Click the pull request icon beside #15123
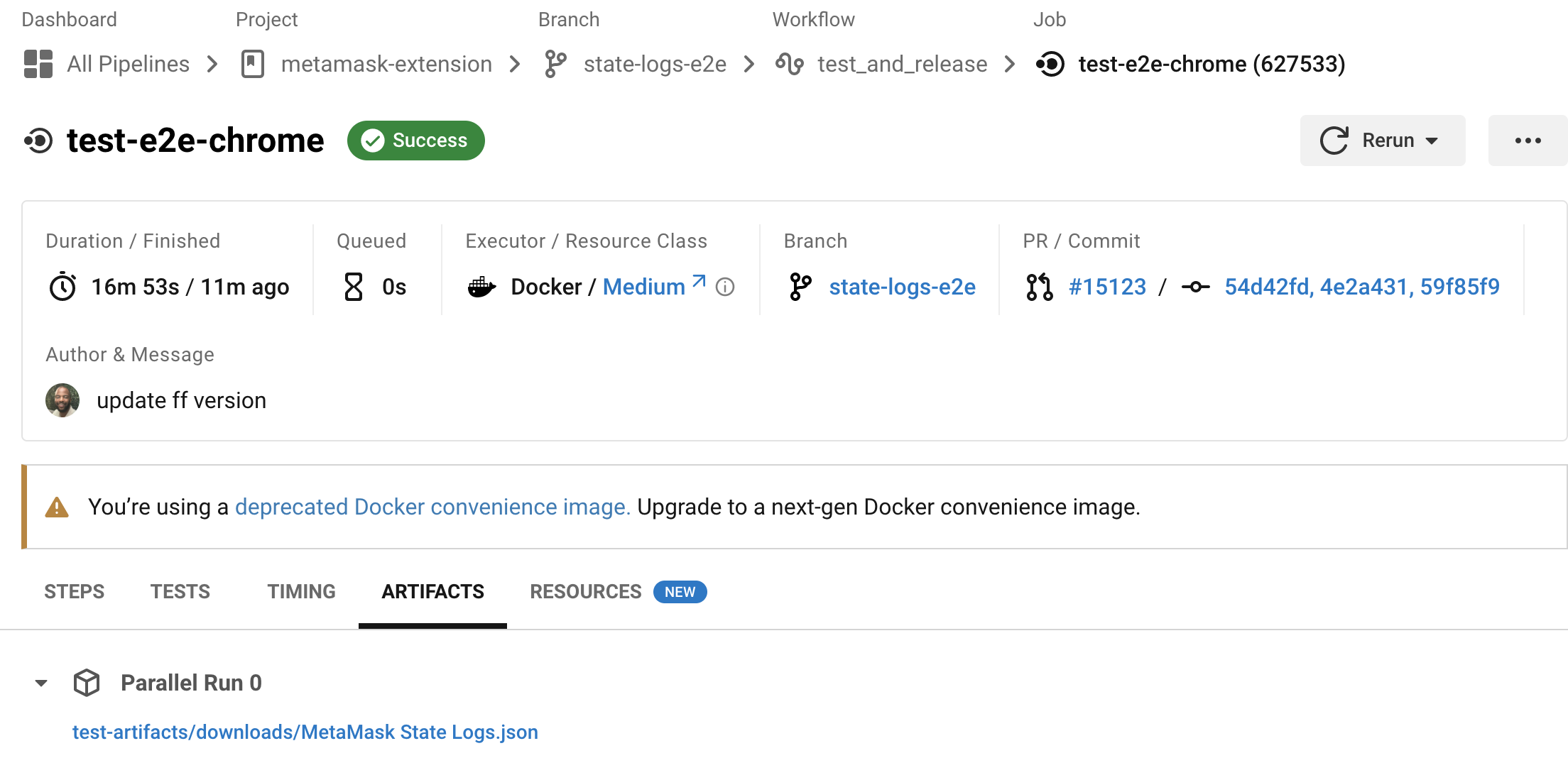Viewport: 1568px width, 758px height. pos(1040,287)
